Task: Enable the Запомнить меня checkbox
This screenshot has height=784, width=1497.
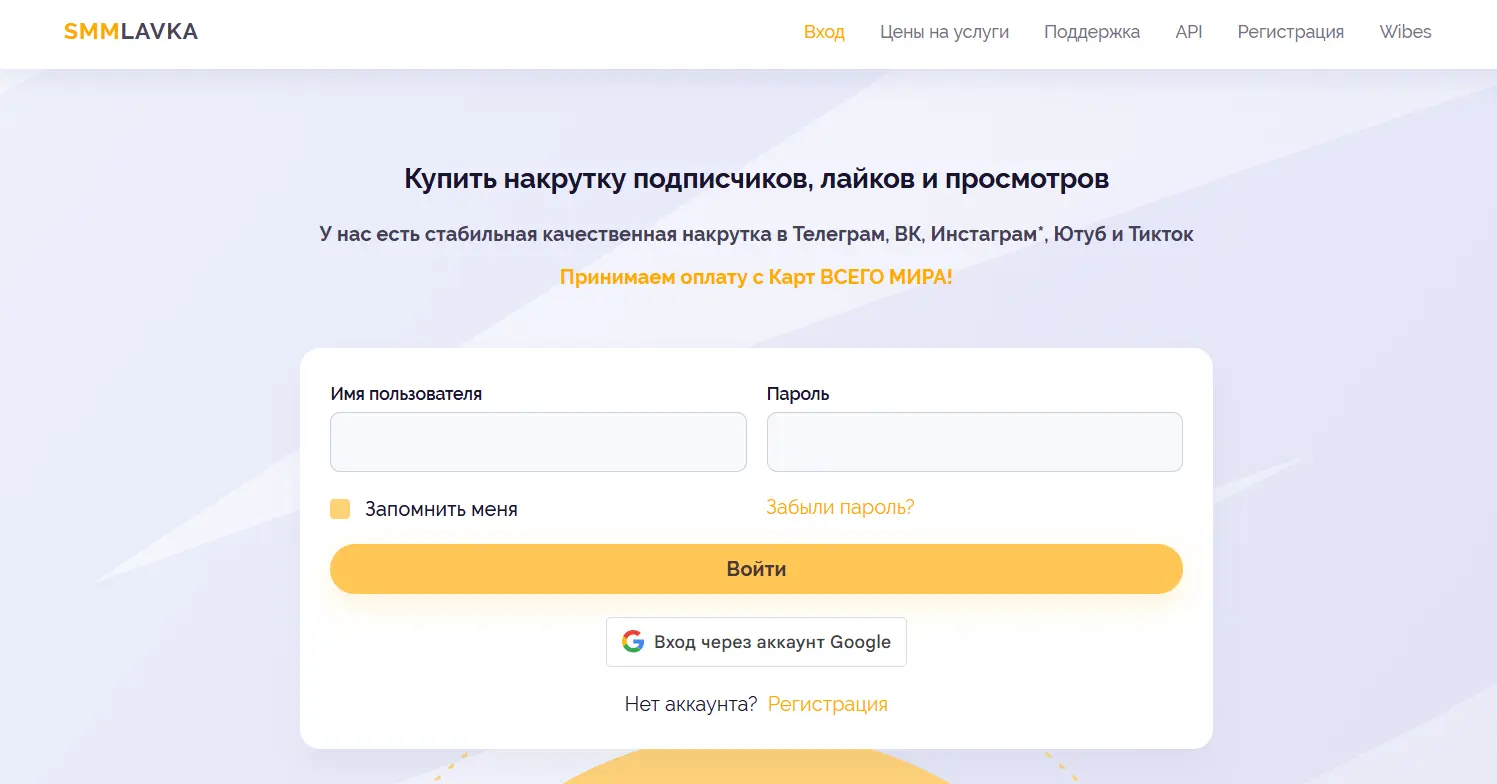Action: coord(340,509)
